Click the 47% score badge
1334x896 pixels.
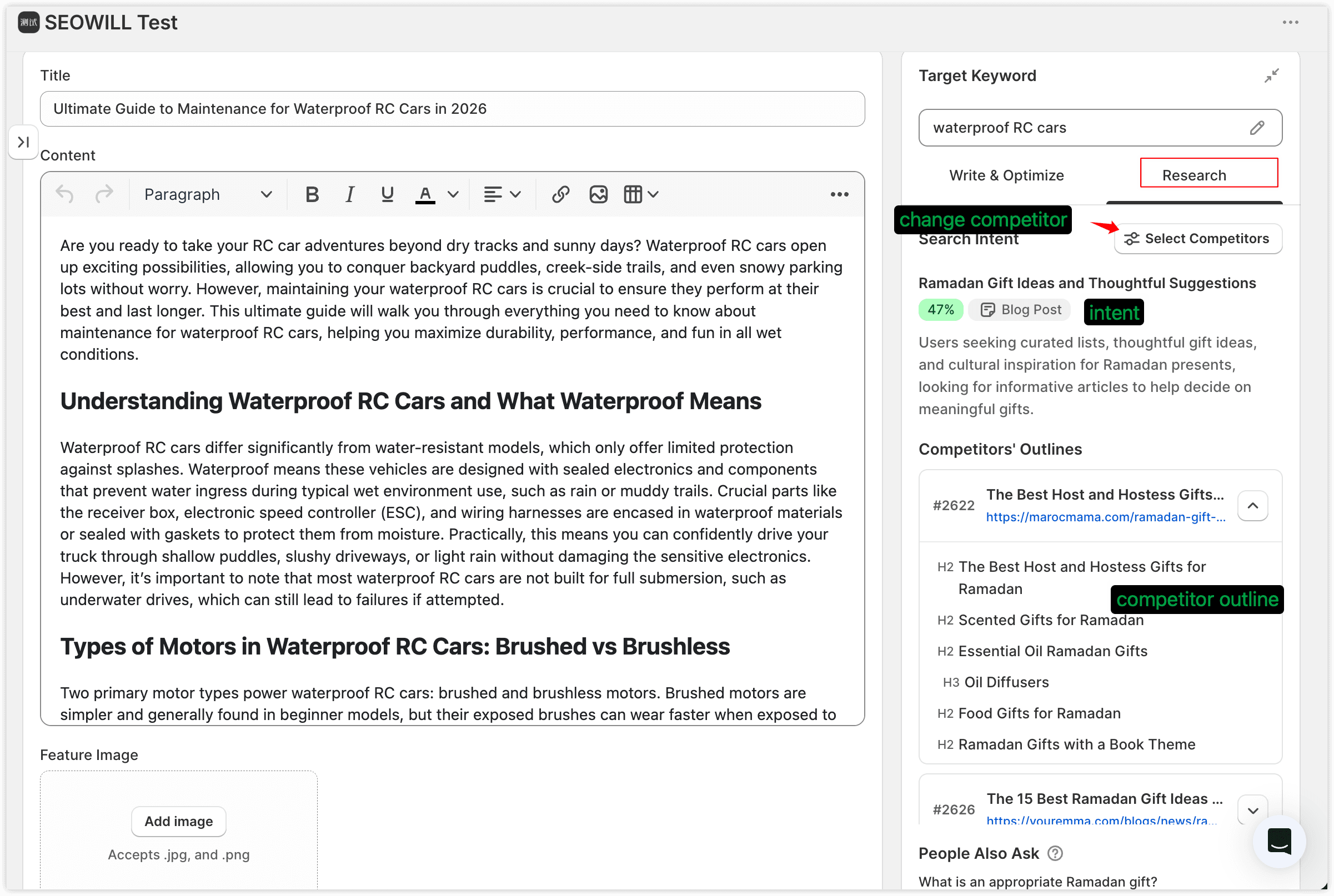tap(940, 309)
